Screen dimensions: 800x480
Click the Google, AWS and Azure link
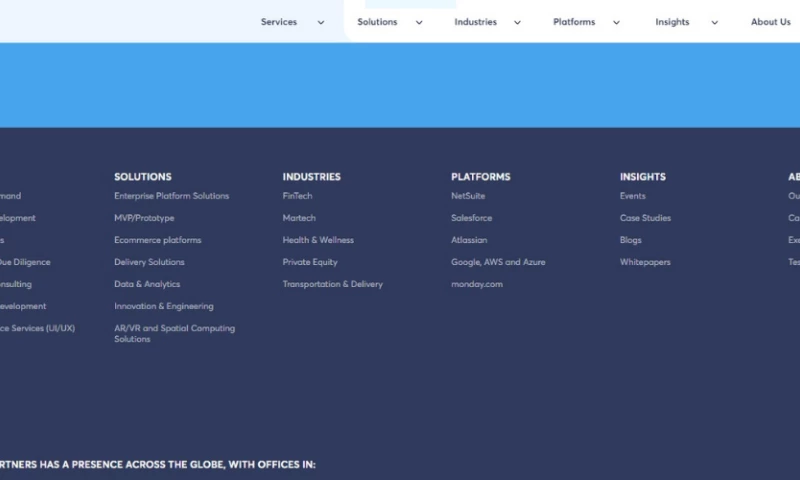(x=498, y=262)
